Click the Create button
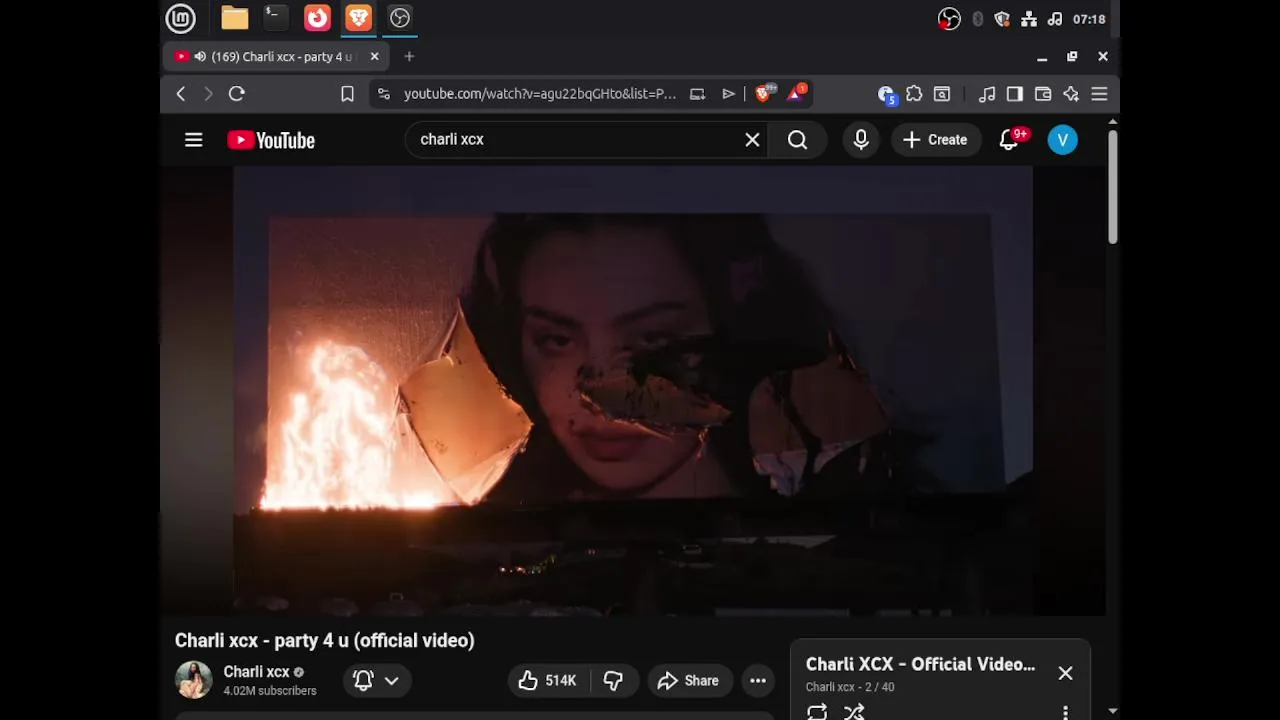This screenshot has height=720, width=1280. 936,140
